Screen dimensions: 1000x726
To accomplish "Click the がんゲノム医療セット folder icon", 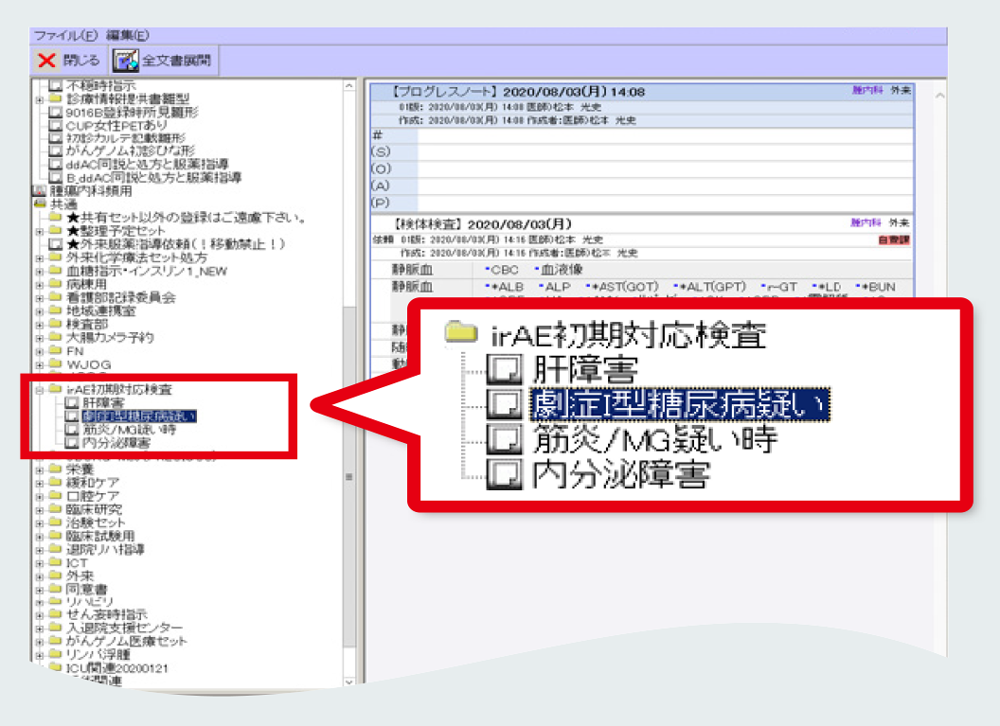I will pos(55,641).
